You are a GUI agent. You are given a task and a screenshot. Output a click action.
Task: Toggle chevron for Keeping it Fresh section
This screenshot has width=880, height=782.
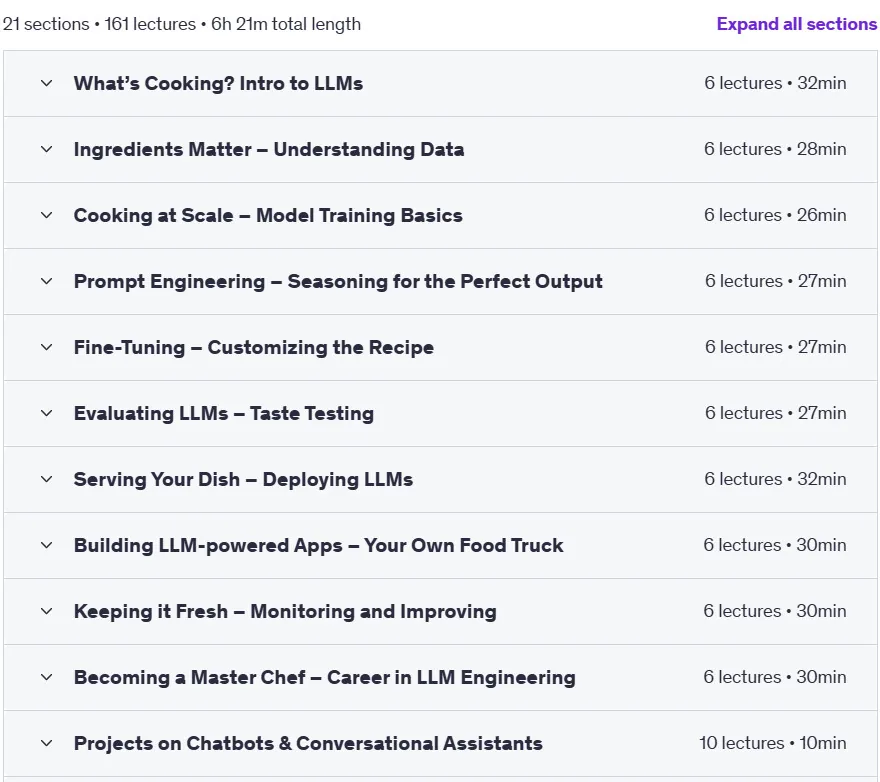[x=47, y=611]
